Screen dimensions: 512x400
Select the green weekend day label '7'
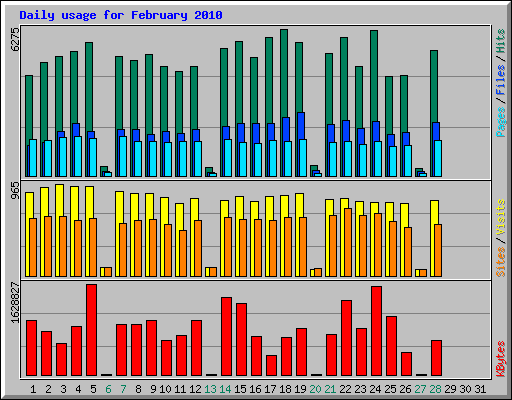(x=123, y=389)
